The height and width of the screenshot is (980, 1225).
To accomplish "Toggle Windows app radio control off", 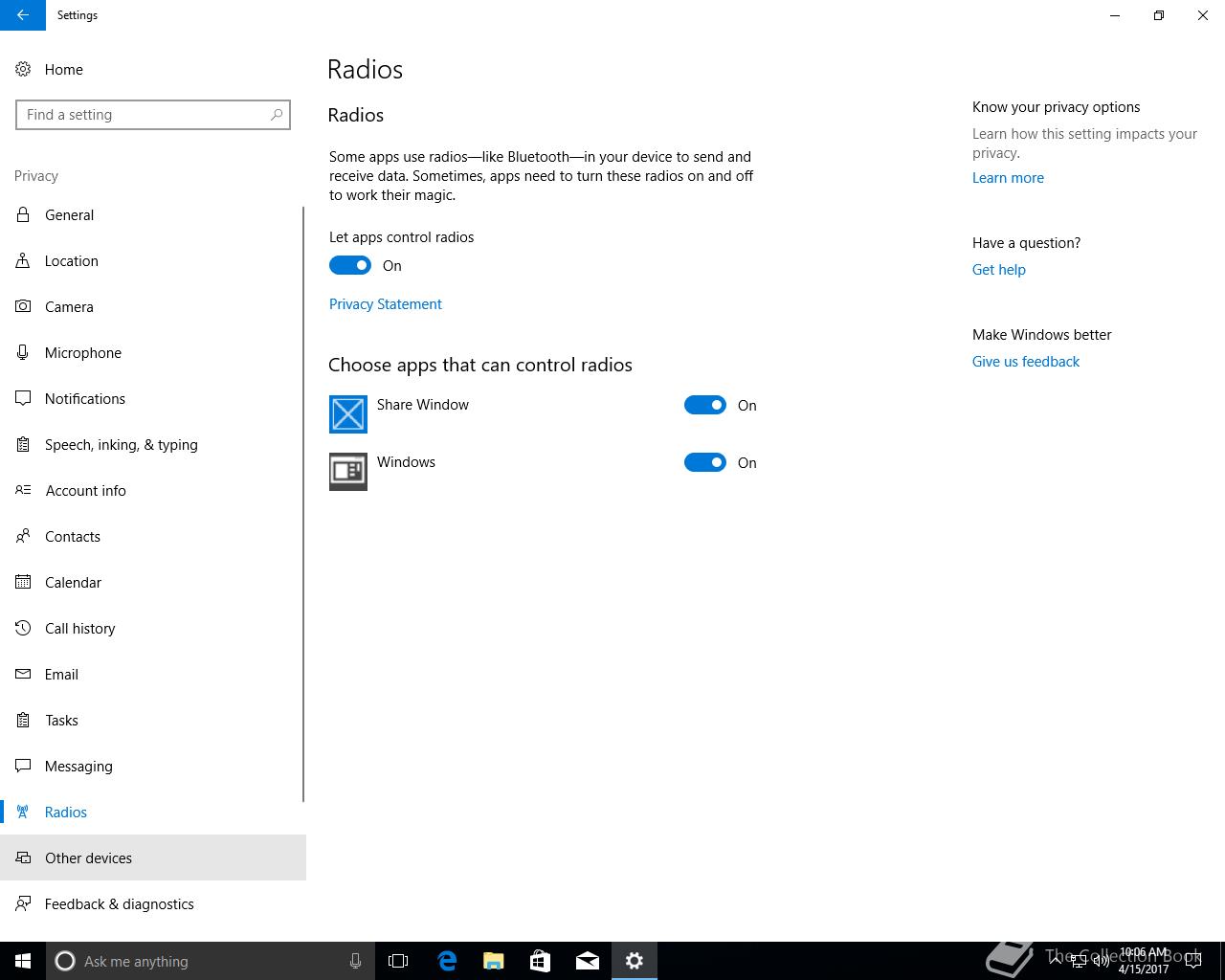I will [x=705, y=462].
